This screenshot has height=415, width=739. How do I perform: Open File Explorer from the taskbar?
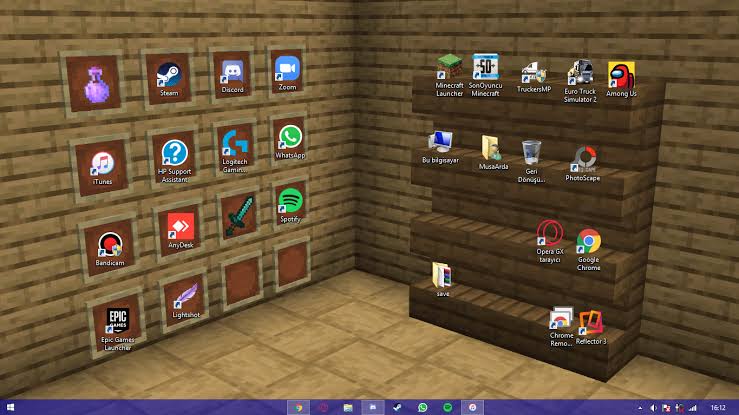(x=348, y=407)
